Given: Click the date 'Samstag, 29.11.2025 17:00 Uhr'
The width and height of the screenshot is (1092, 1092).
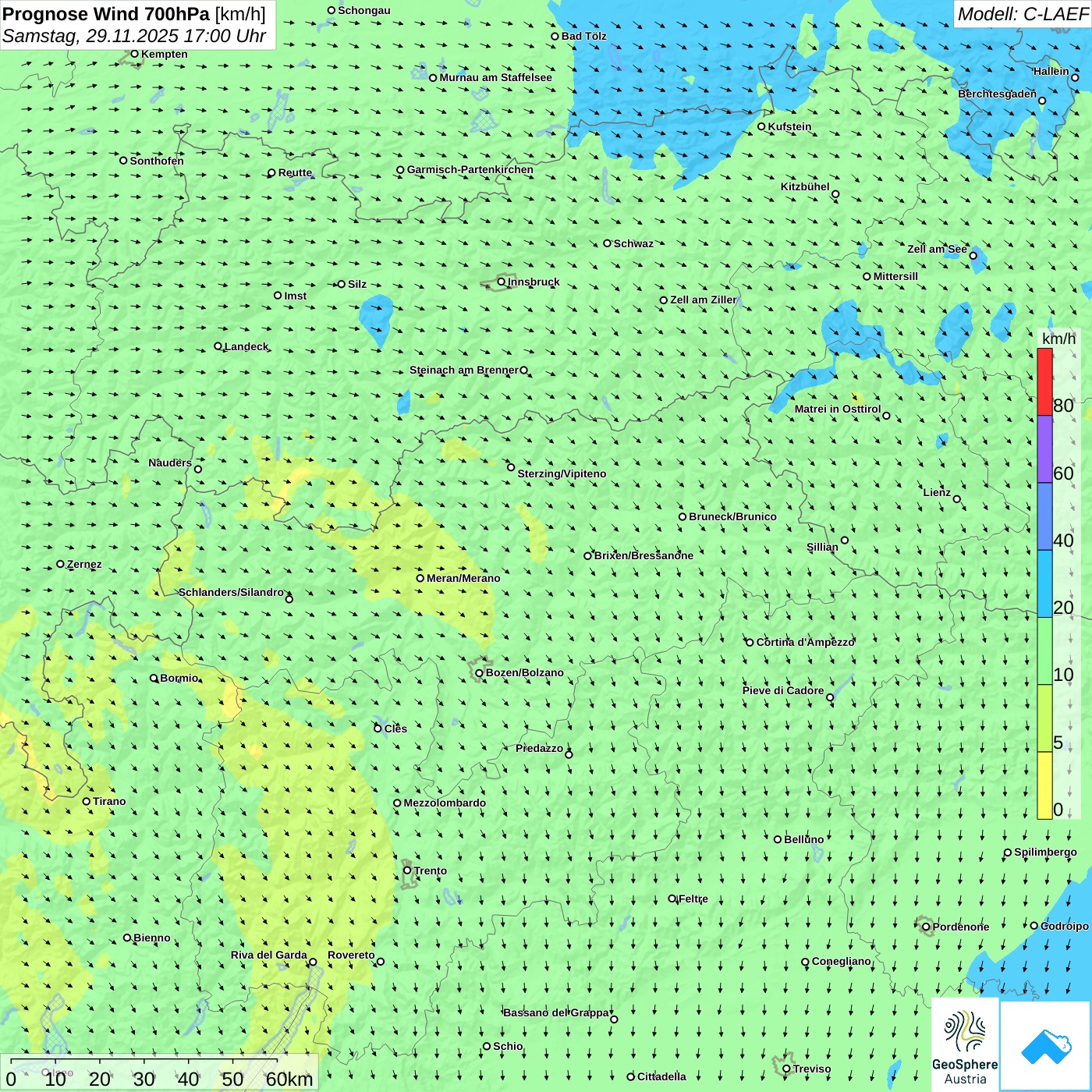Looking at the screenshot, I should (x=134, y=36).
